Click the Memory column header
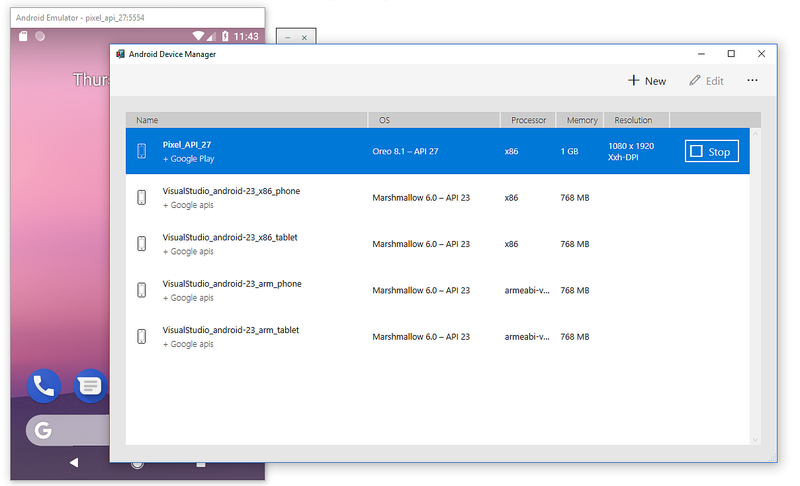Screen dimensions: 800x486 (x=582, y=120)
